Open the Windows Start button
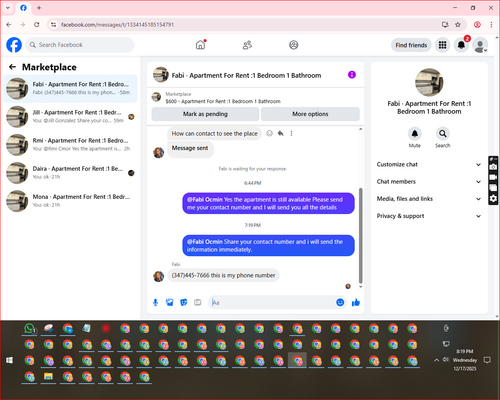The height and width of the screenshot is (400, 500). 10,360
